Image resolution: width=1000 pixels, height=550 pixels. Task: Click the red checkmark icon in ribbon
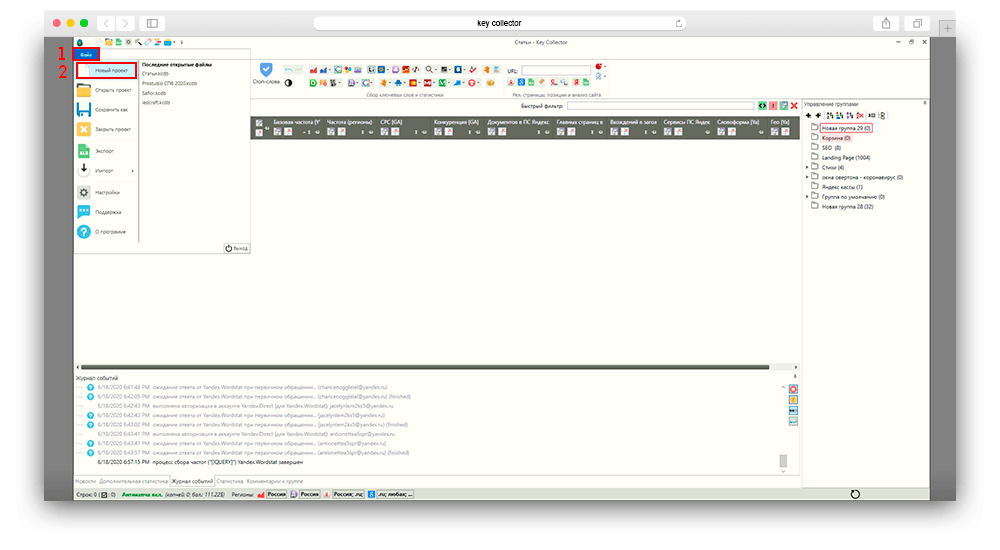(473, 70)
